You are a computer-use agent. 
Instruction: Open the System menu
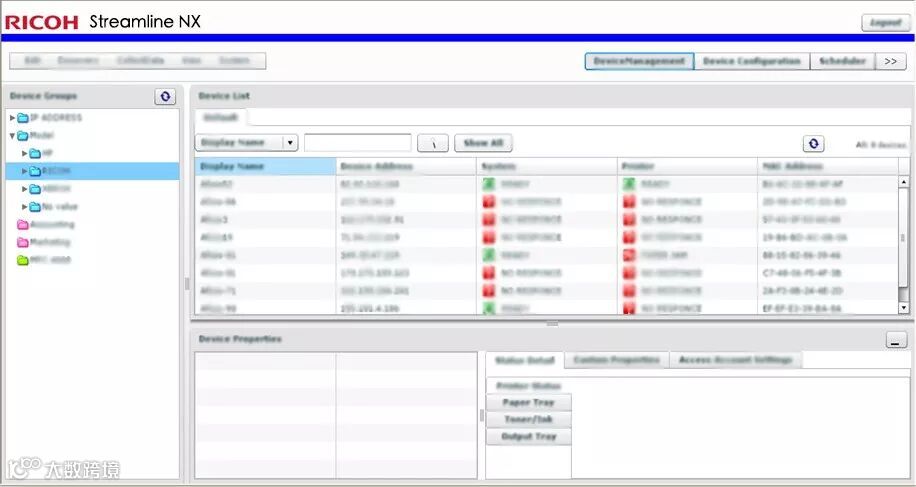coord(234,61)
